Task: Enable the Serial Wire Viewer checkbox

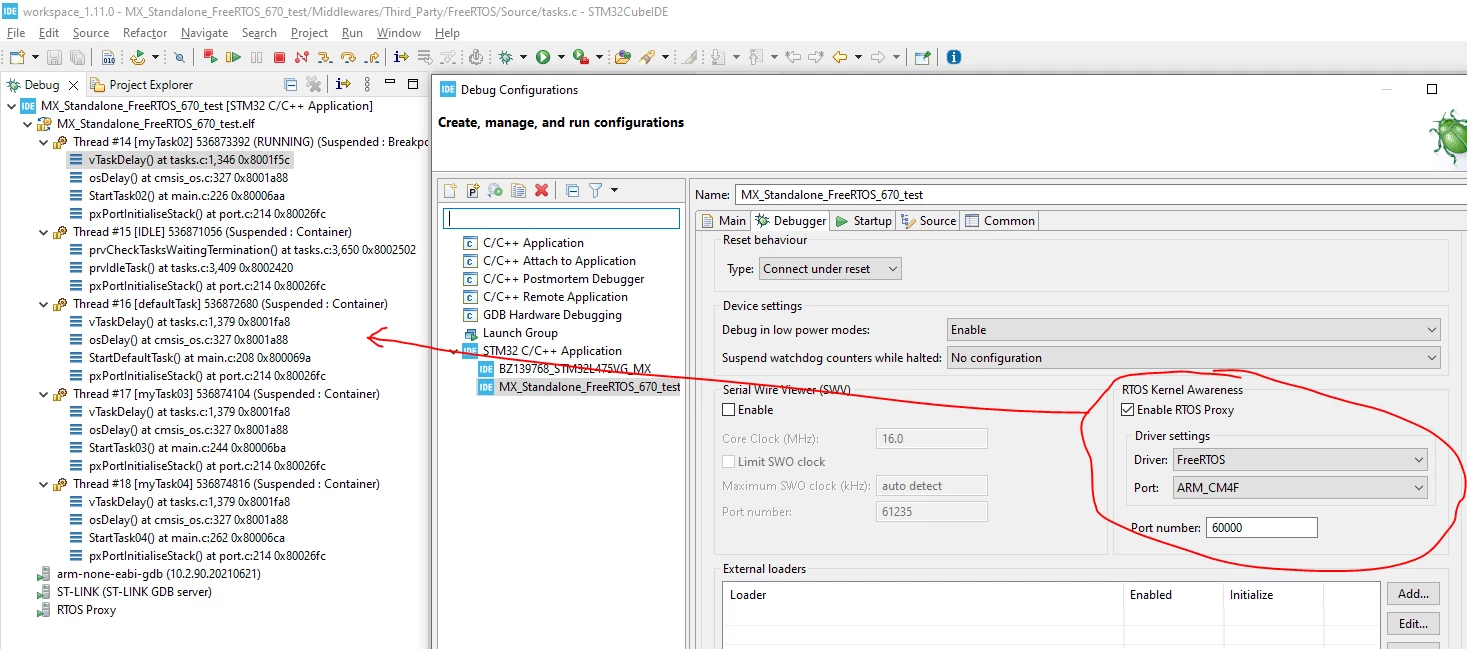Action: pyautogui.click(x=729, y=410)
